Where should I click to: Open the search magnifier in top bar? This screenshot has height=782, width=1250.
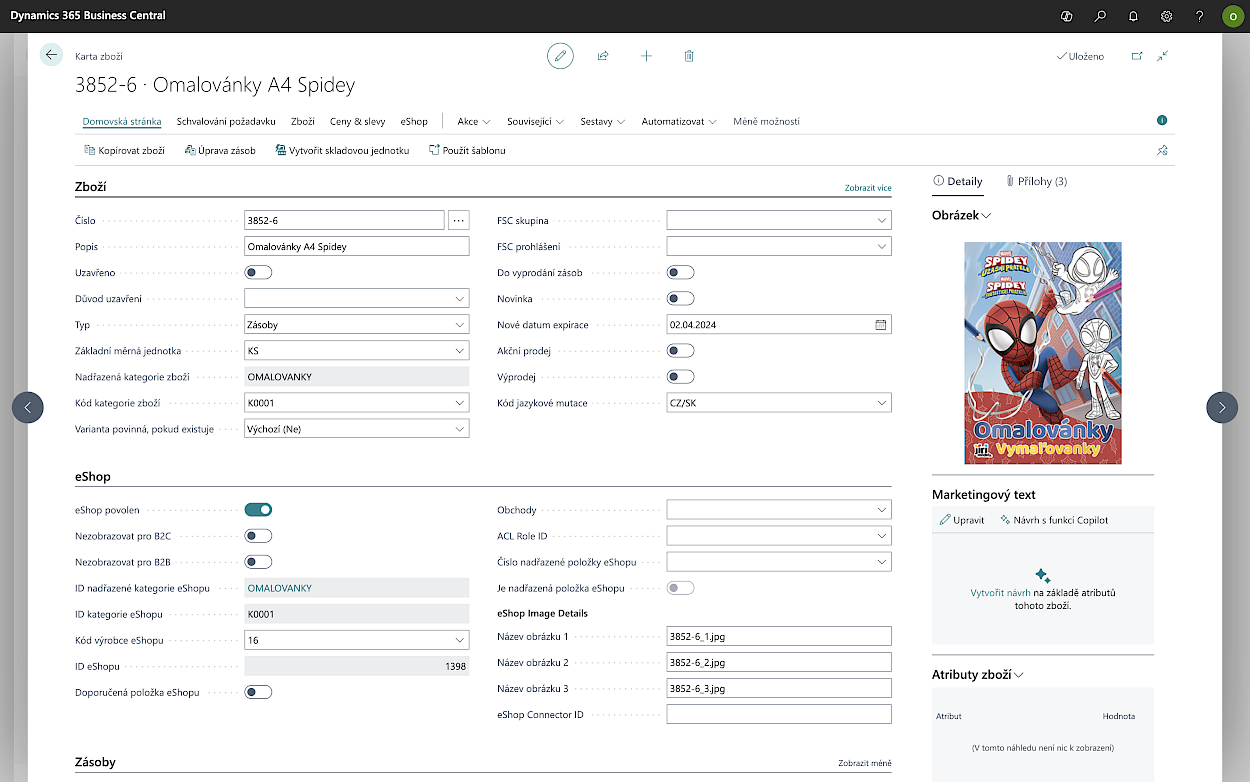[x=1100, y=16]
